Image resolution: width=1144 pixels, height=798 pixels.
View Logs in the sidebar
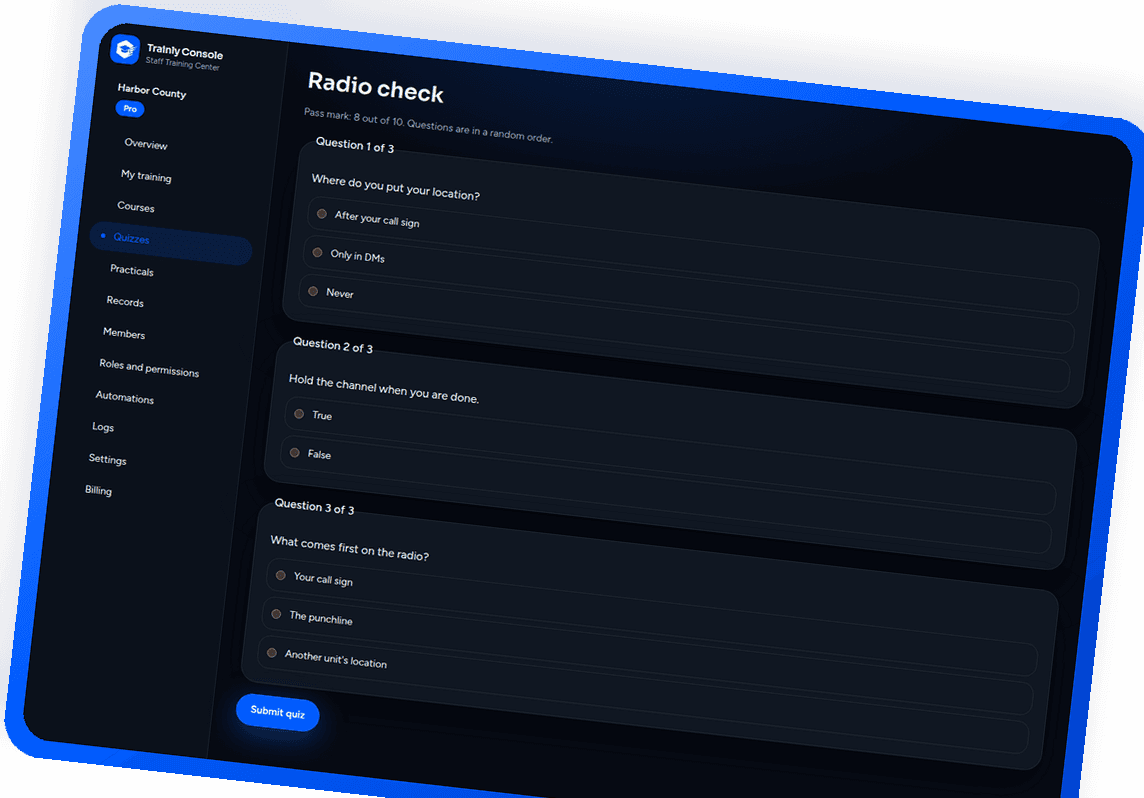[x=103, y=427]
